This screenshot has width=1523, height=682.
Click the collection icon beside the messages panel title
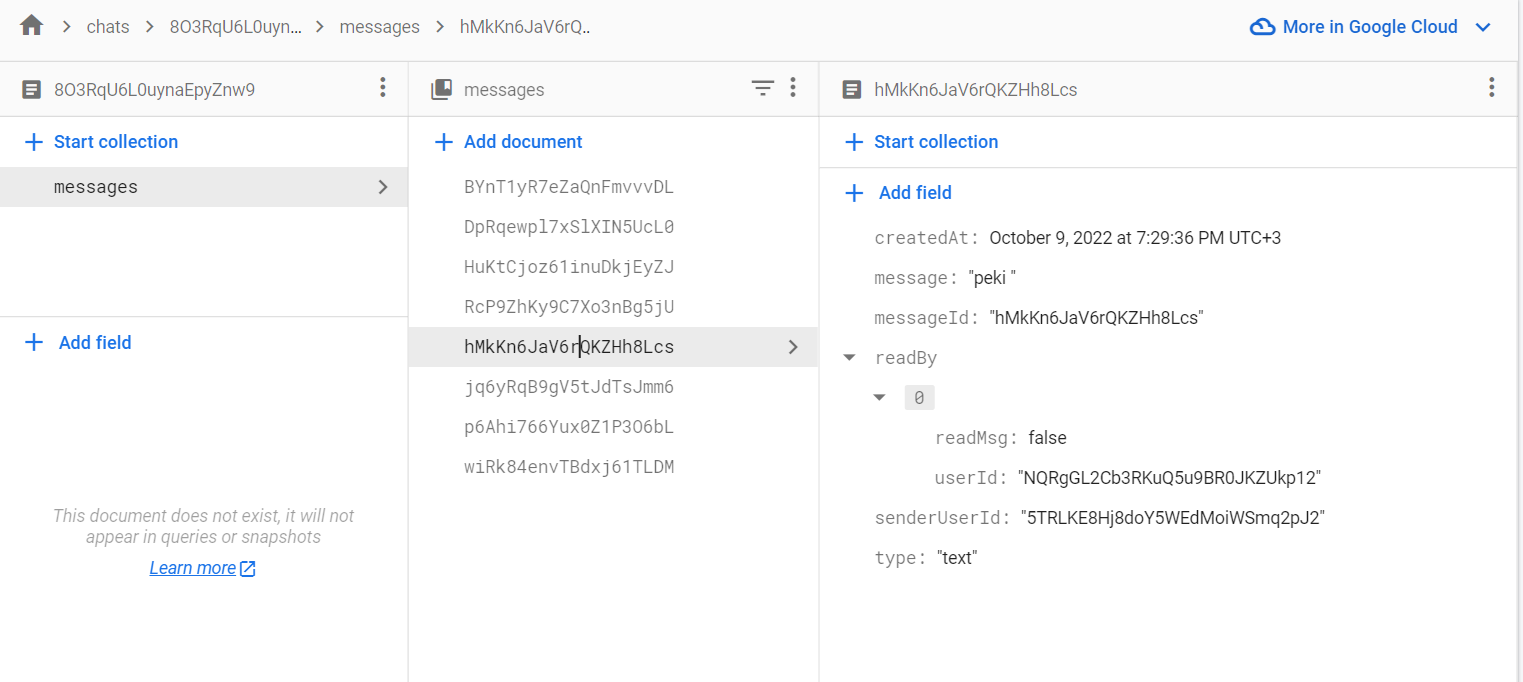pos(440,89)
